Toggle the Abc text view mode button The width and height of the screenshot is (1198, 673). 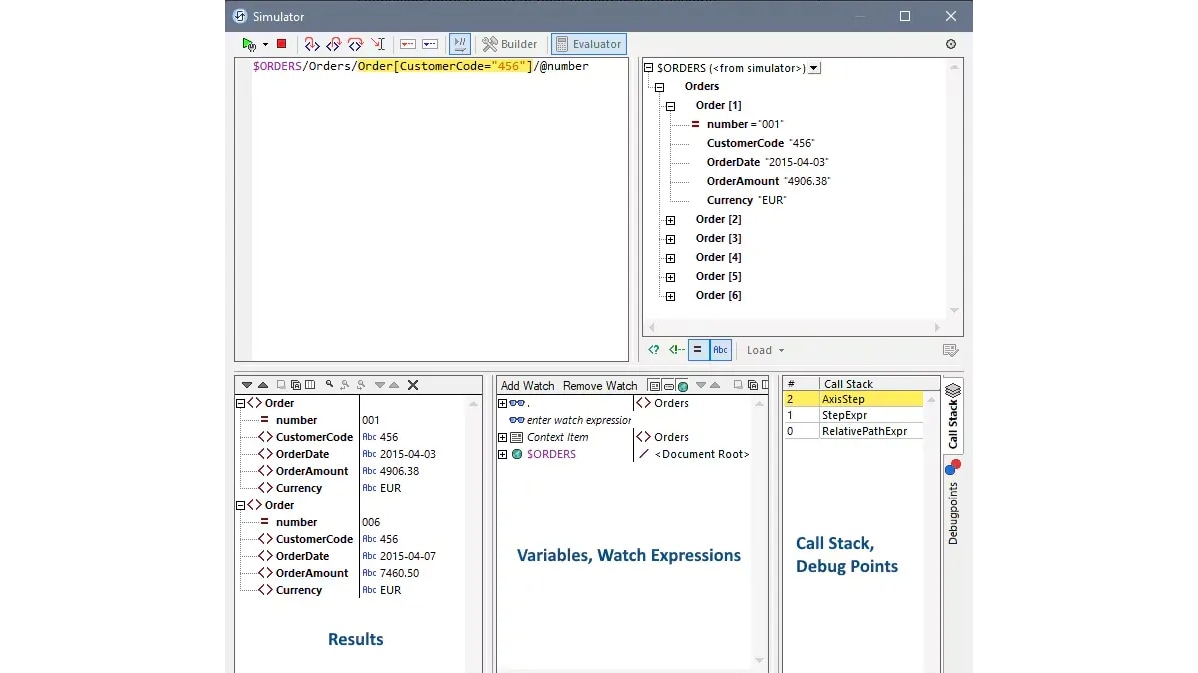point(720,350)
